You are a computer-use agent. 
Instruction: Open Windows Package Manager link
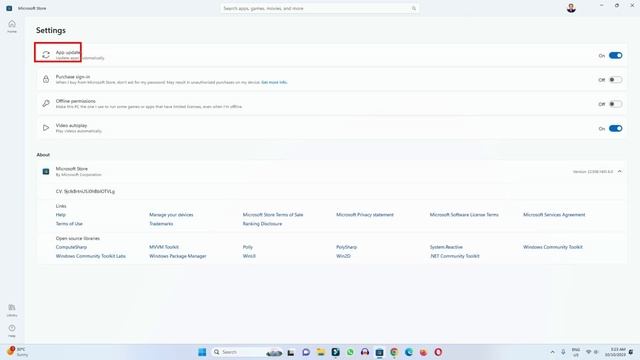coord(178,256)
